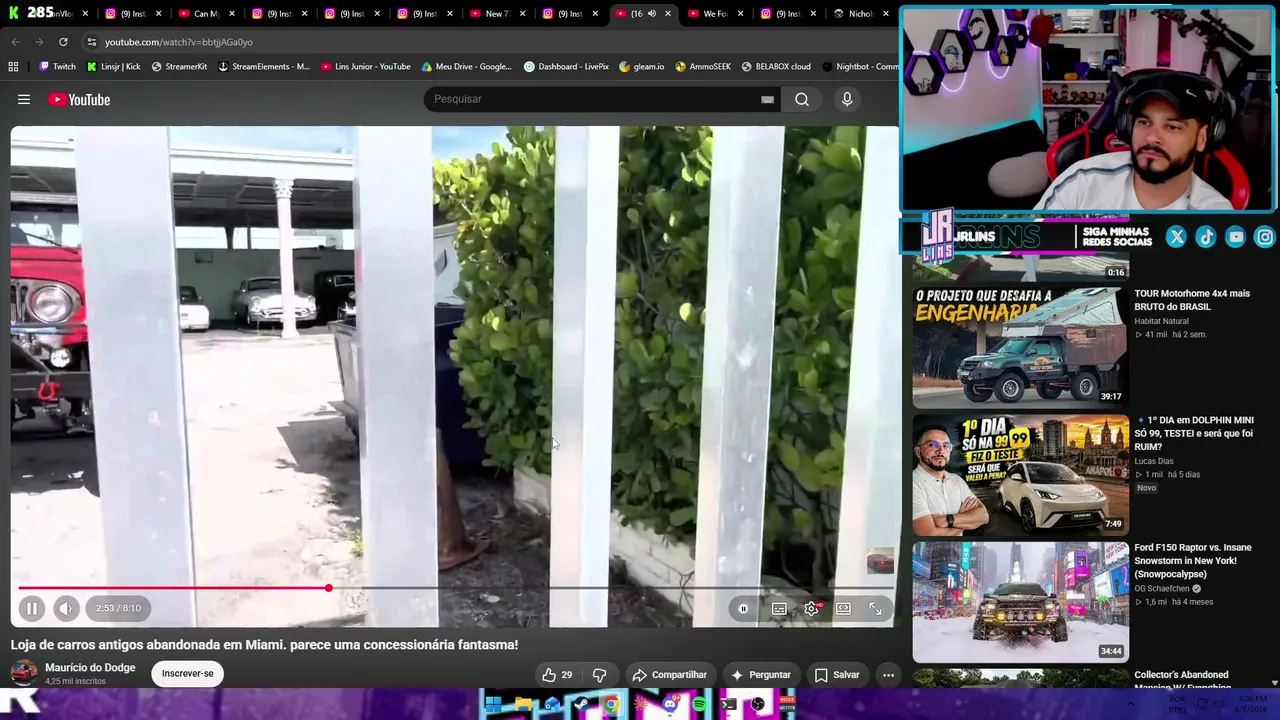Open Dashboard - LivePix bookmark
The image size is (1280, 720).
pyautogui.click(x=566, y=67)
